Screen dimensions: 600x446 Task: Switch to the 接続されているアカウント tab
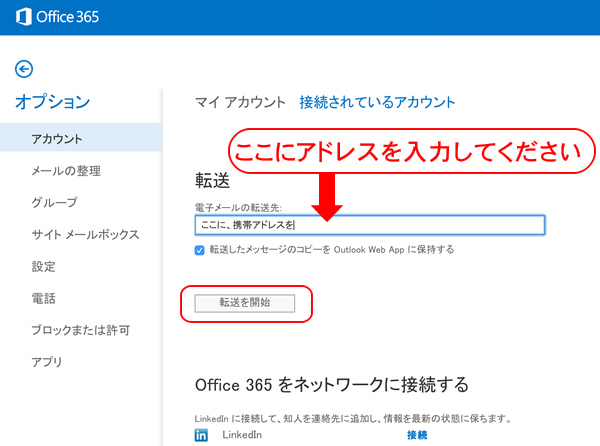[x=377, y=103]
